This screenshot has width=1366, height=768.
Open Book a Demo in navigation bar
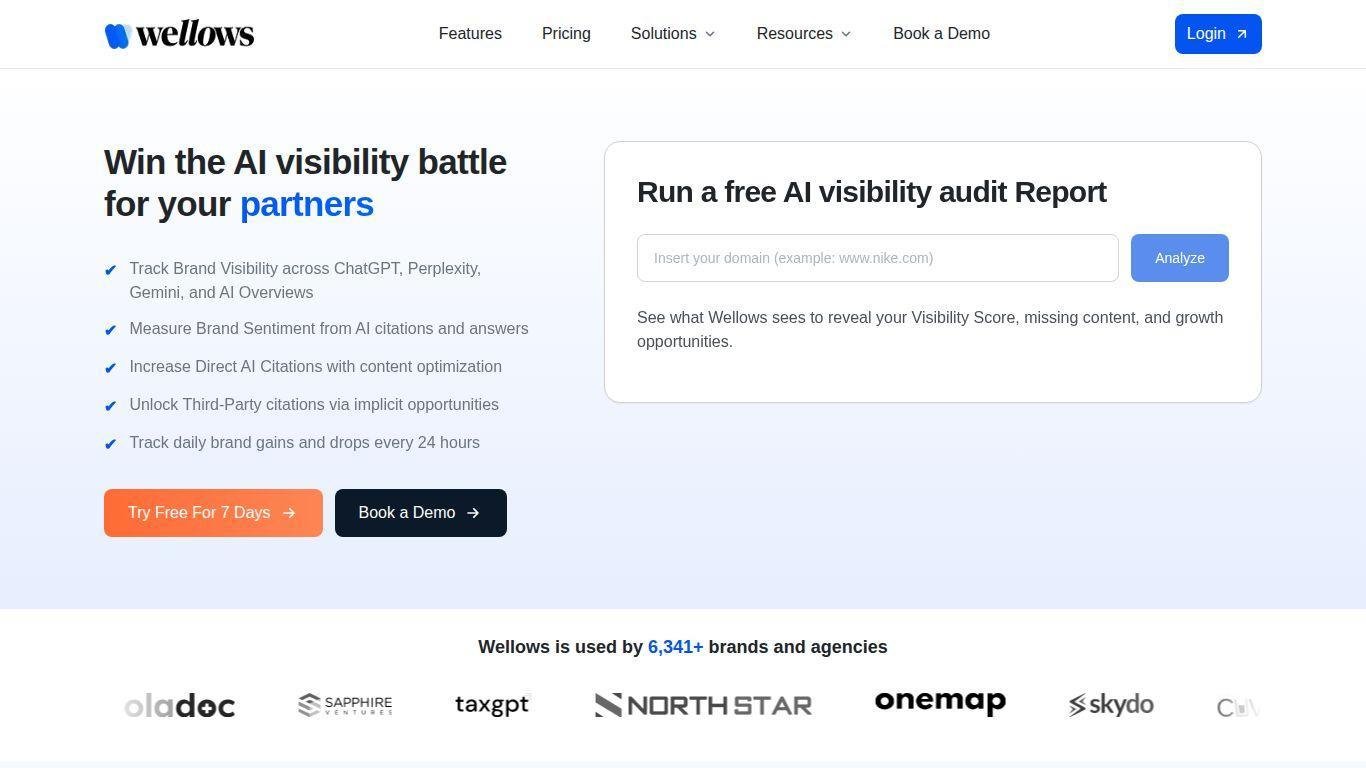(941, 34)
